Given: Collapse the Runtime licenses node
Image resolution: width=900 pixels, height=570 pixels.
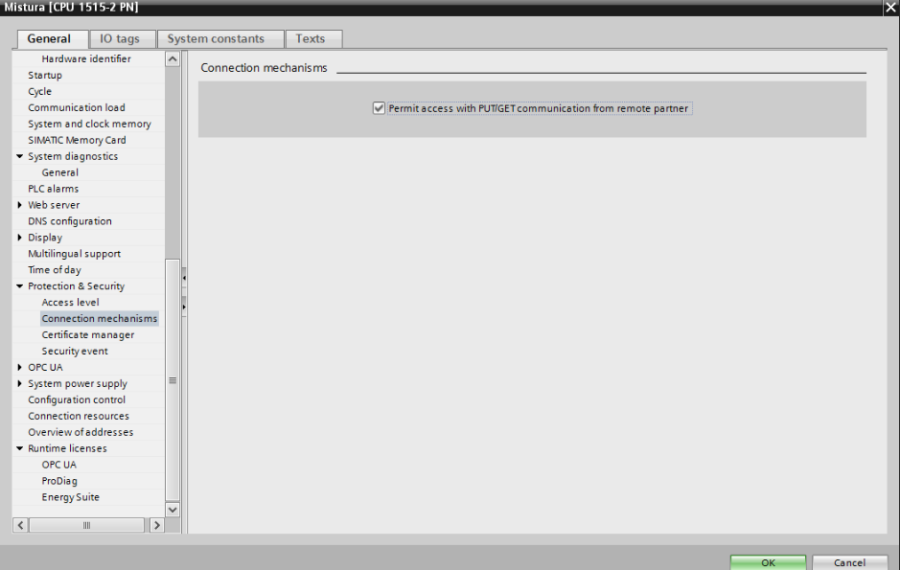Looking at the screenshot, I should (x=20, y=449).
